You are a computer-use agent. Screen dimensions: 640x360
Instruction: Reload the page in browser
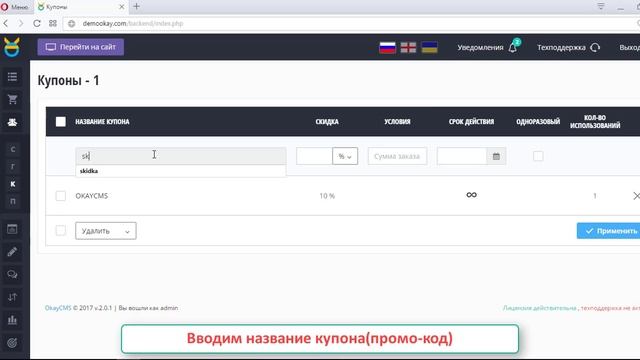(37, 23)
